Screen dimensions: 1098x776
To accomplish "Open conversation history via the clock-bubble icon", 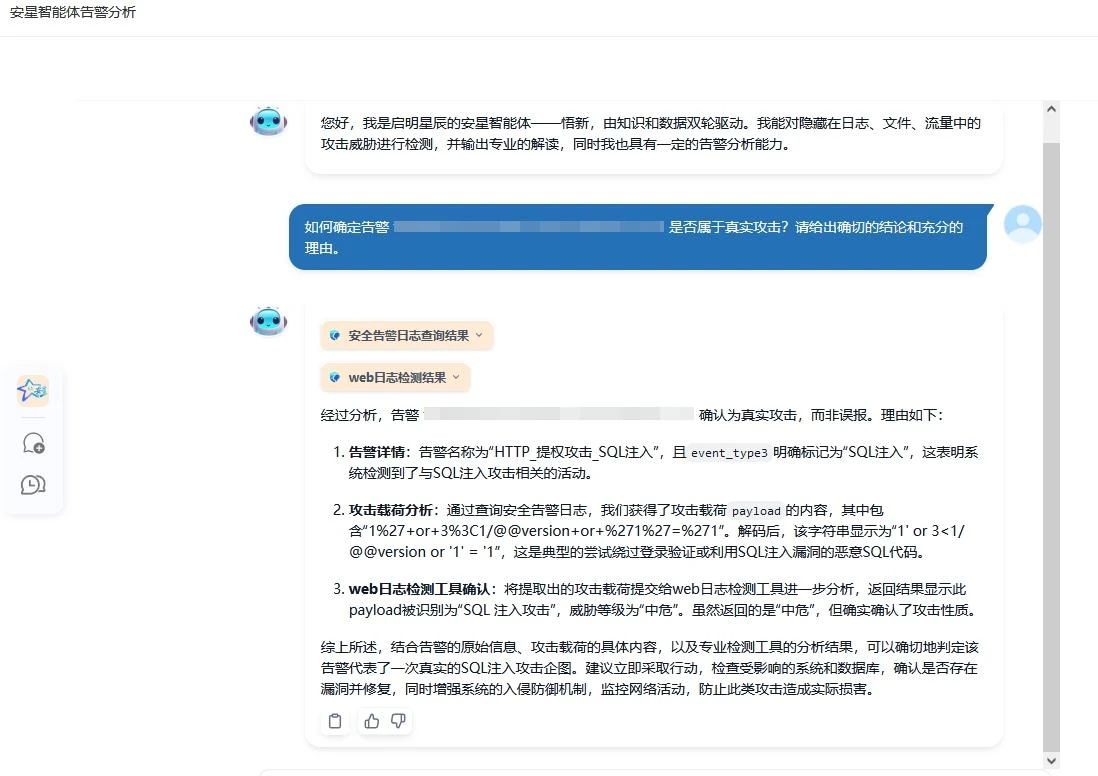I will pyautogui.click(x=32, y=485).
